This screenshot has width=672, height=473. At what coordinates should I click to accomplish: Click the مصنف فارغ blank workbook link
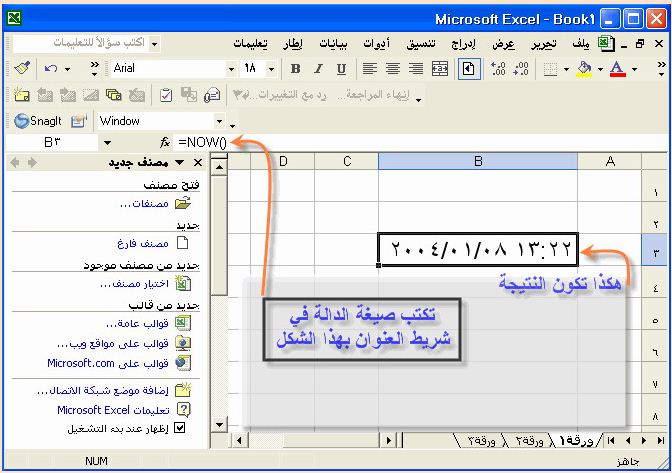[143, 243]
